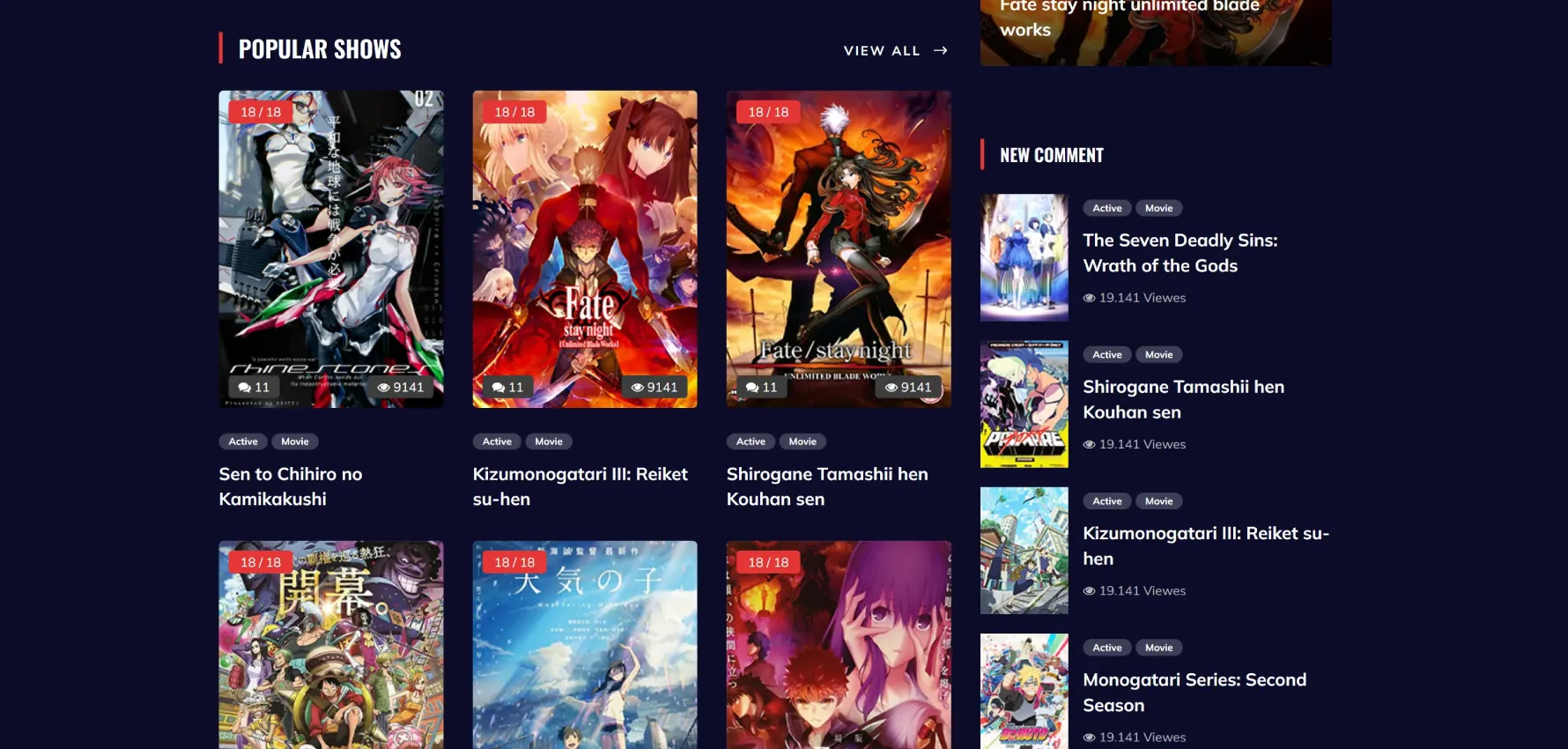Open Kizumonogatari III thumbnail in New Comment
1568x749 pixels.
pos(1024,551)
